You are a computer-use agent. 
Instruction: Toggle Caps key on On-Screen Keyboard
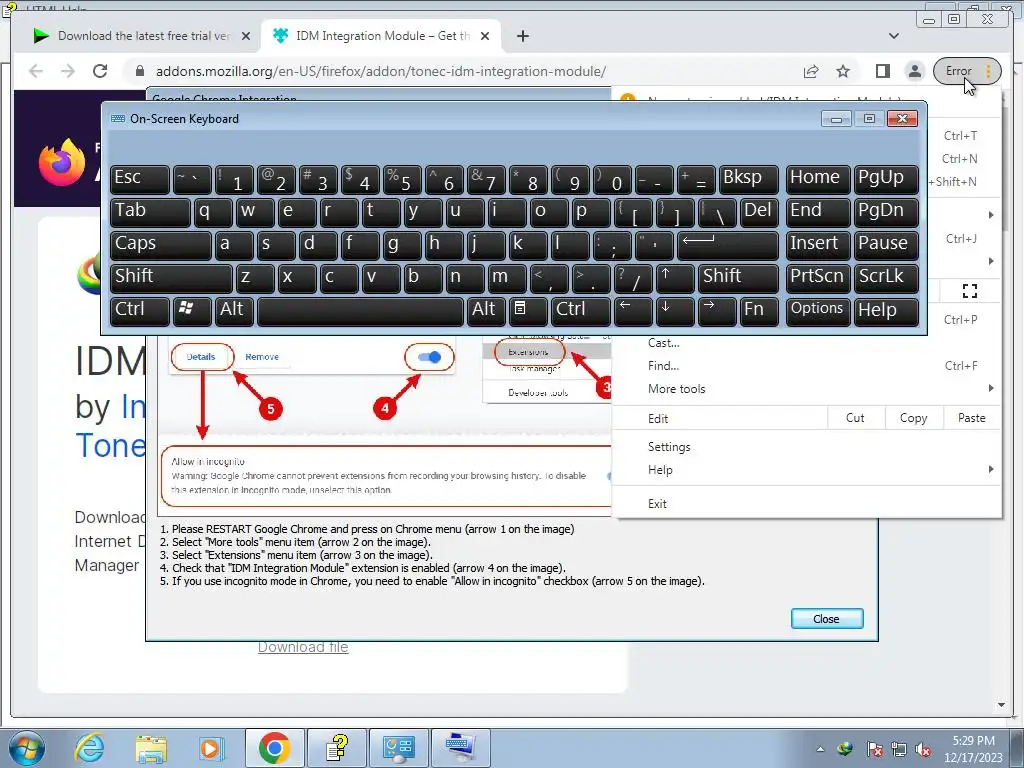(160, 246)
